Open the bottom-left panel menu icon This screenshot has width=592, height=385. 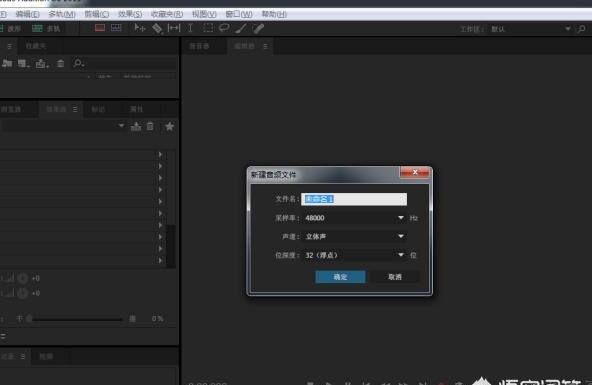click(x=23, y=356)
